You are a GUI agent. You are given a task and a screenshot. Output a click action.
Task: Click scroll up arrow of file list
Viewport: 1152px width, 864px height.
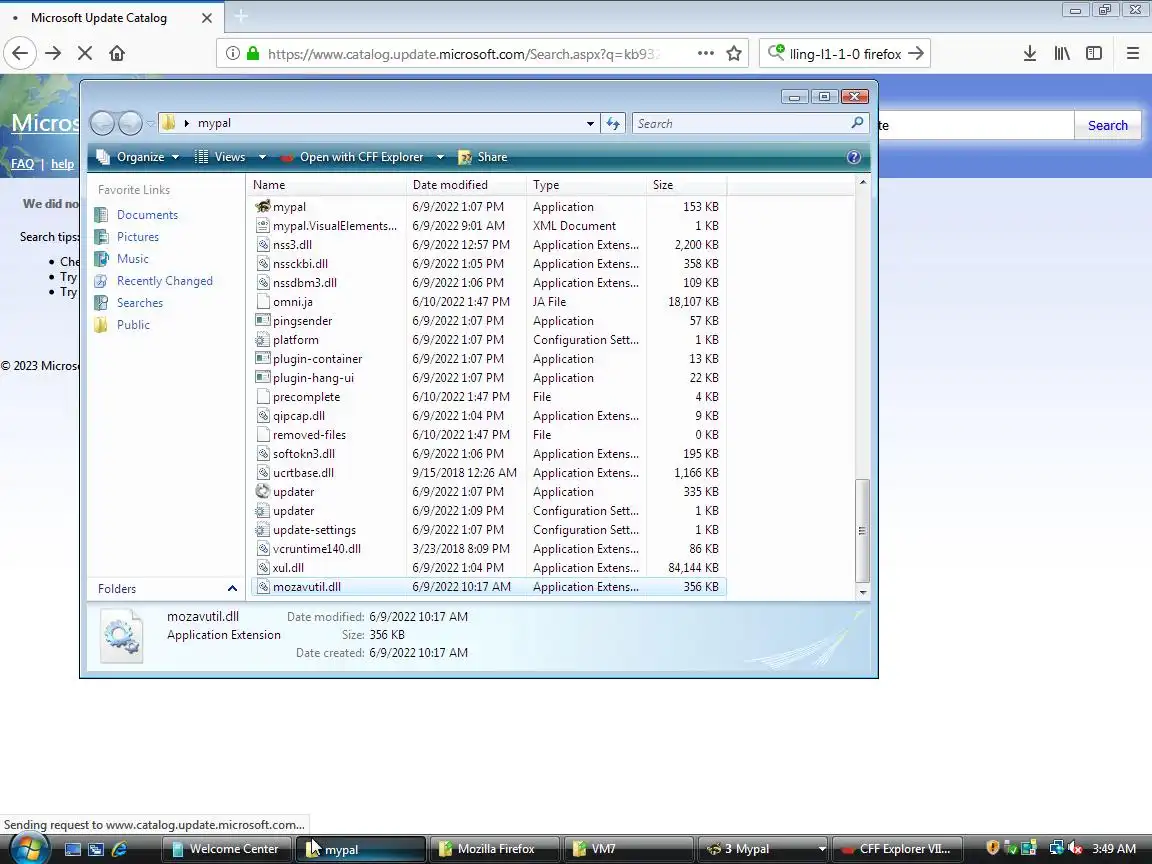863,182
